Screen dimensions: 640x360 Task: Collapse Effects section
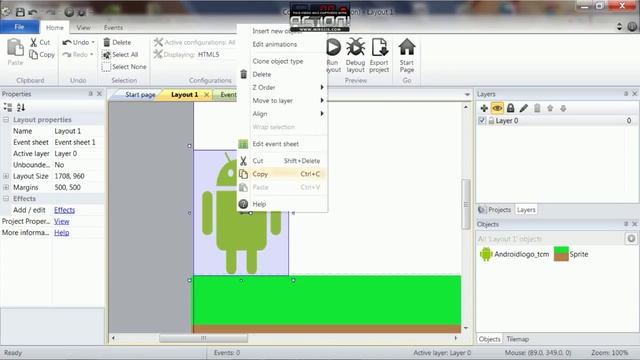tap(6, 198)
